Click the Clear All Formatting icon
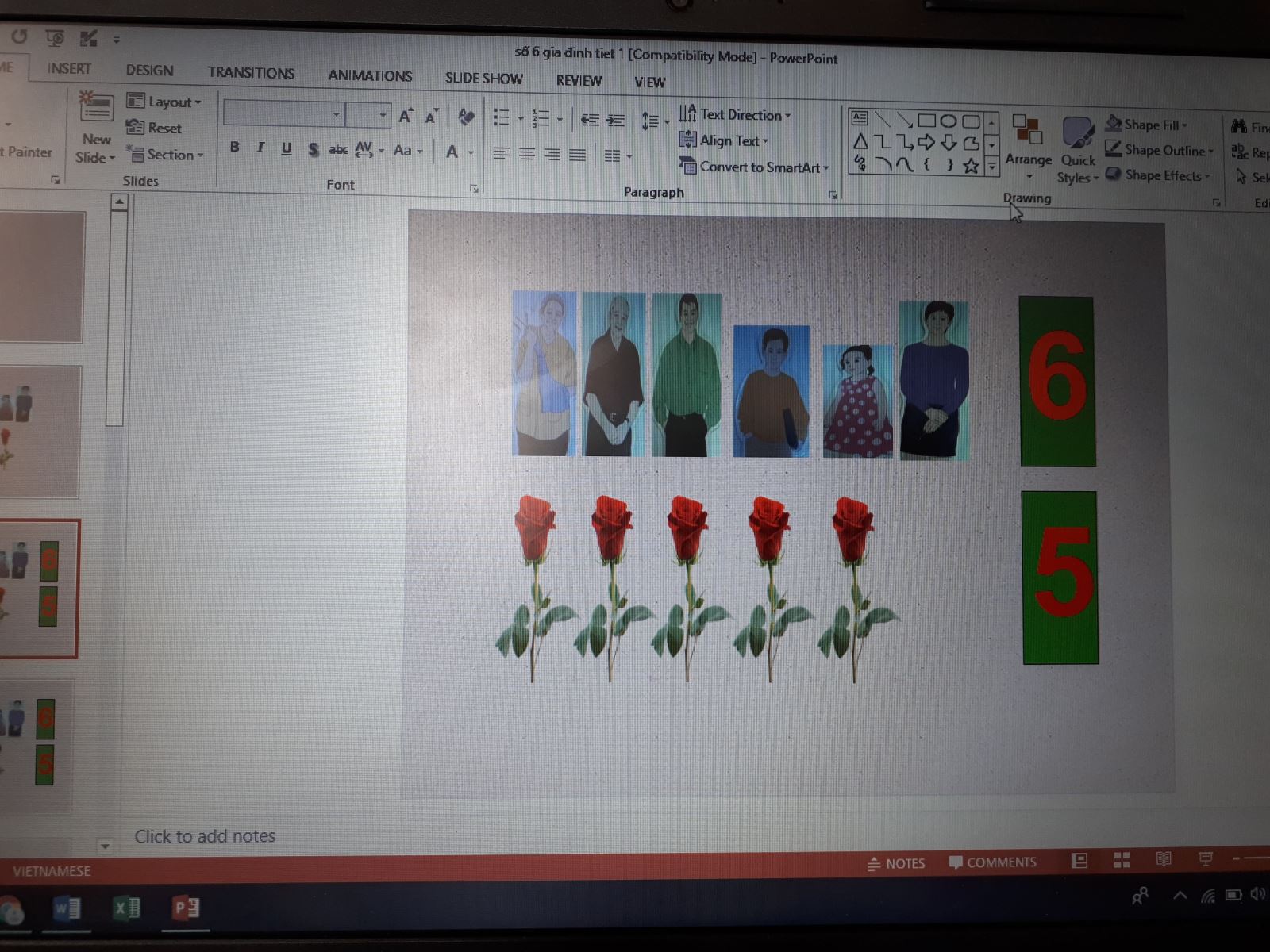Viewport: 1270px width, 952px height. 466,117
